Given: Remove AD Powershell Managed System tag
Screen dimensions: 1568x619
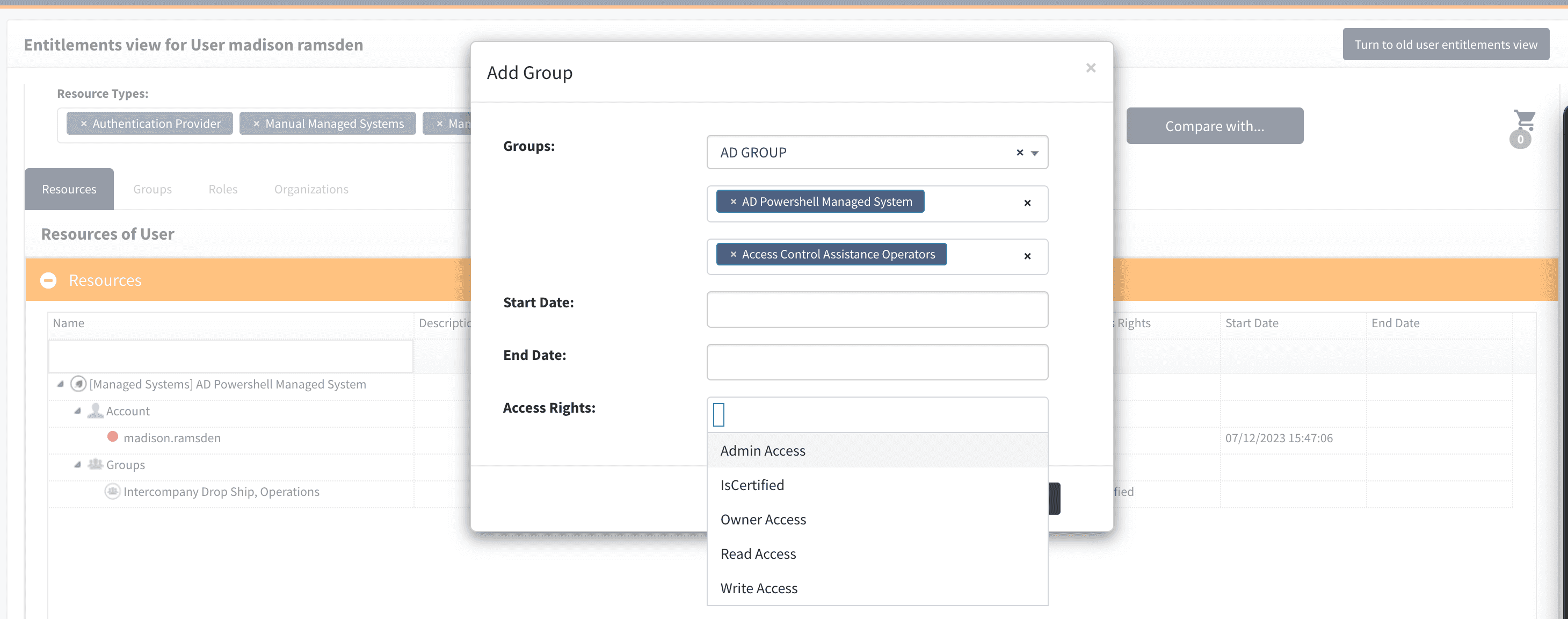Looking at the screenshot, I should click(x=733, y=201).
